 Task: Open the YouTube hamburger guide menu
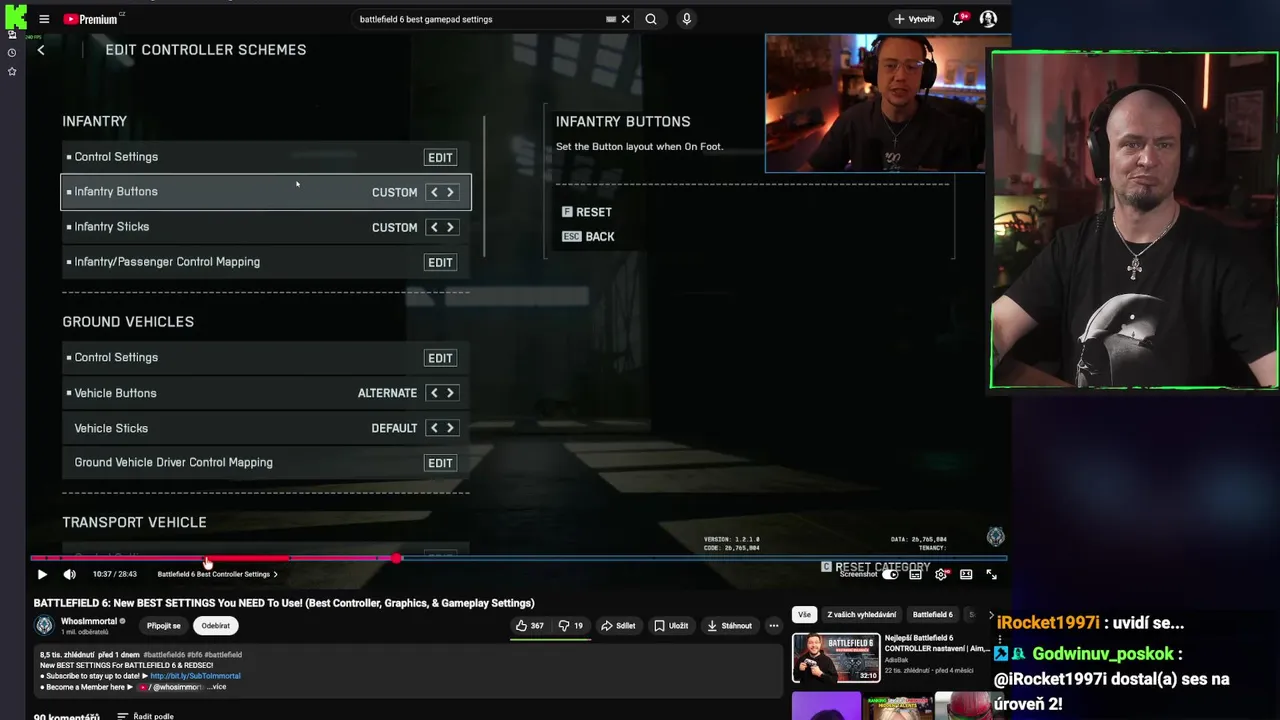click(x=44, y=19)
